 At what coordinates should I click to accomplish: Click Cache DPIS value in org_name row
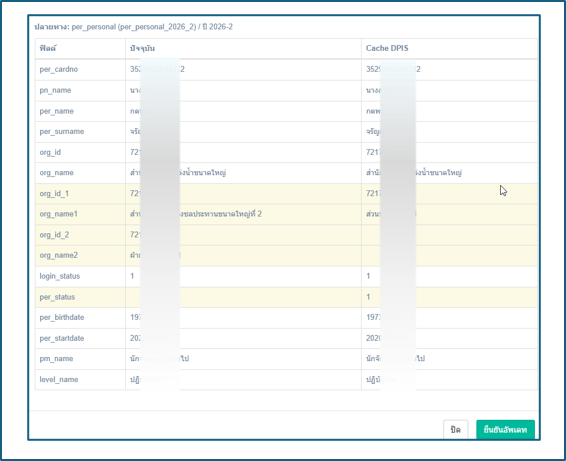pyautogui.click(x=414, y=173)
